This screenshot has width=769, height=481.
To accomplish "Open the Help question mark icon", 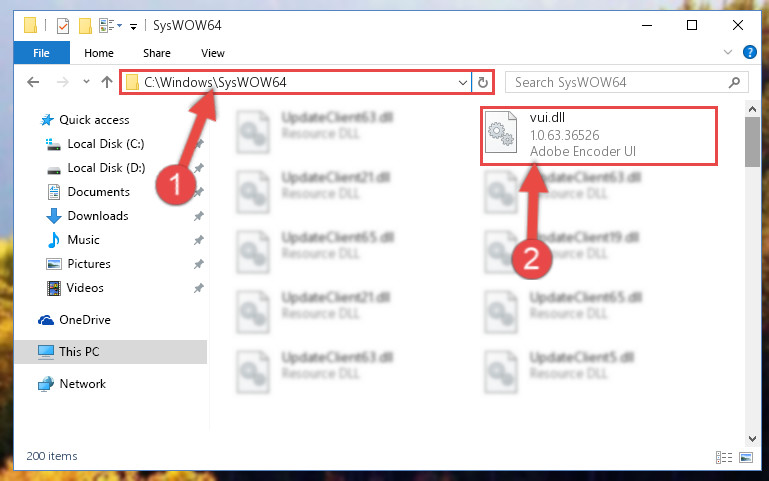I will (x=749, y=52).
